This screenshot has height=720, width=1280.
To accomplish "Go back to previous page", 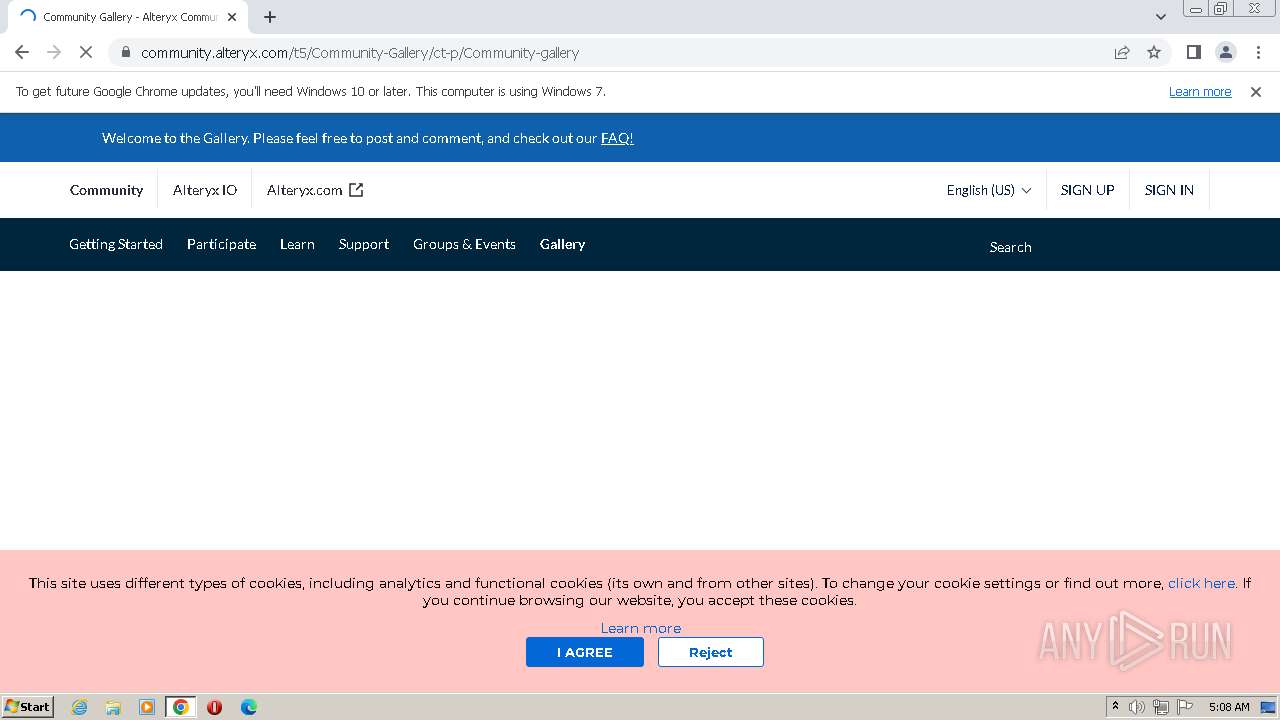I will point(22,52).
